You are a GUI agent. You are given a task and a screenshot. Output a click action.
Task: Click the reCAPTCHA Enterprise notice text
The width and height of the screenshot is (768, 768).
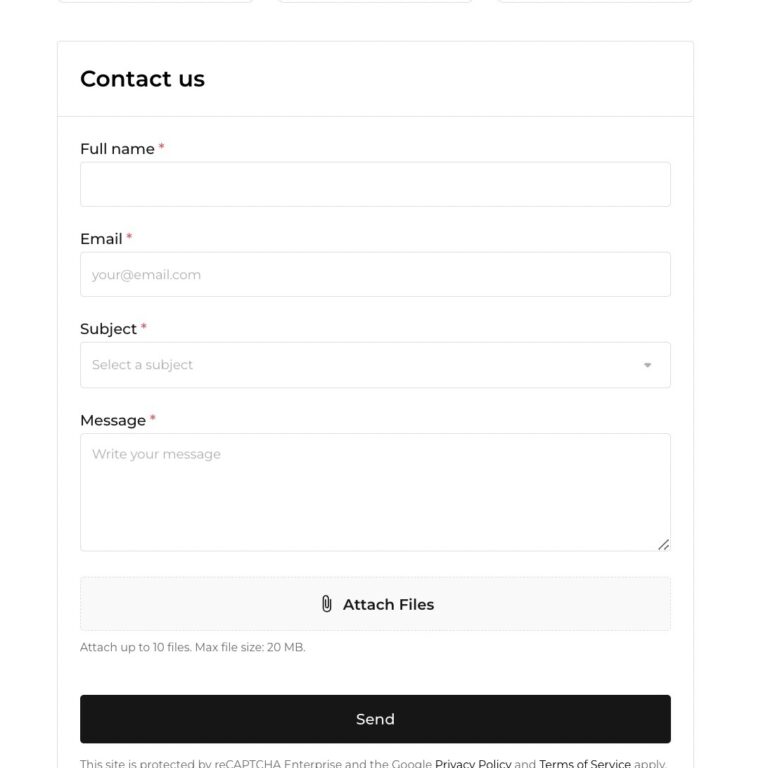click(255, 764)
